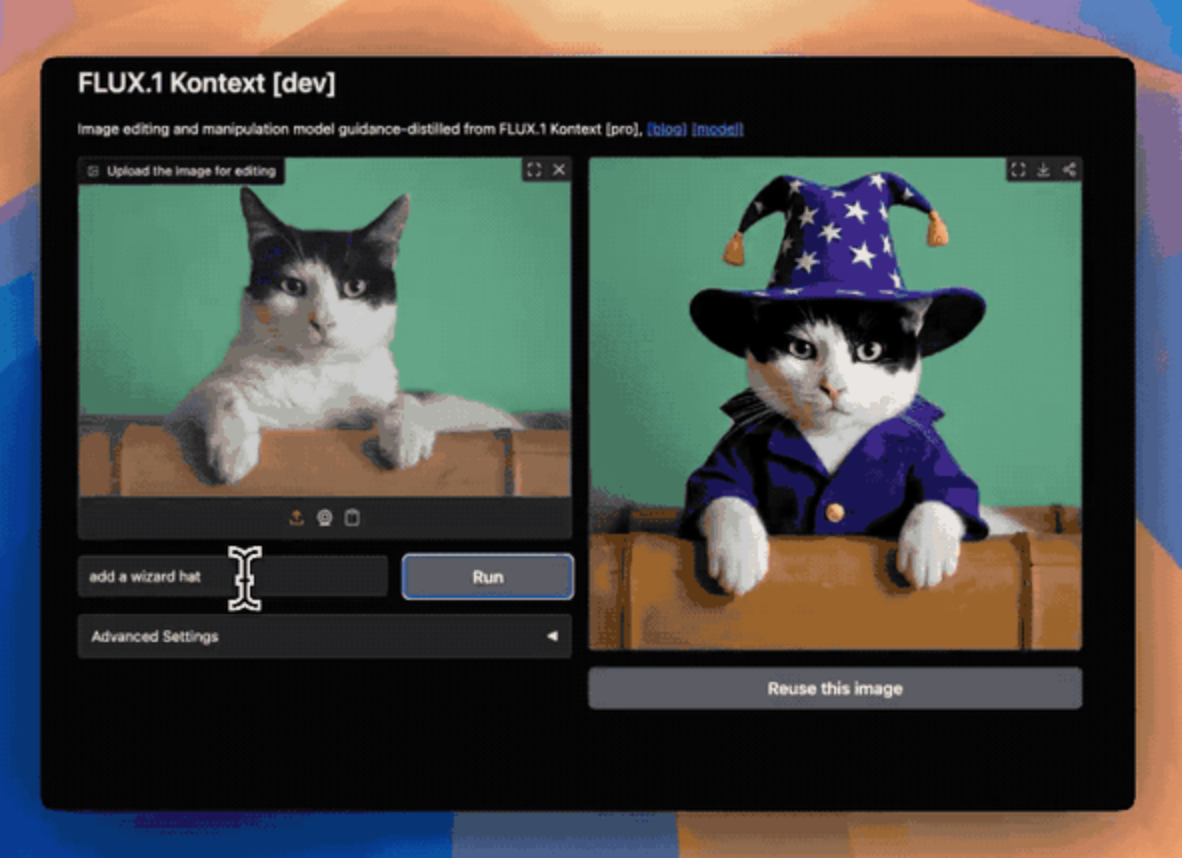Click the upload file icon below input image

pos(296,518)
